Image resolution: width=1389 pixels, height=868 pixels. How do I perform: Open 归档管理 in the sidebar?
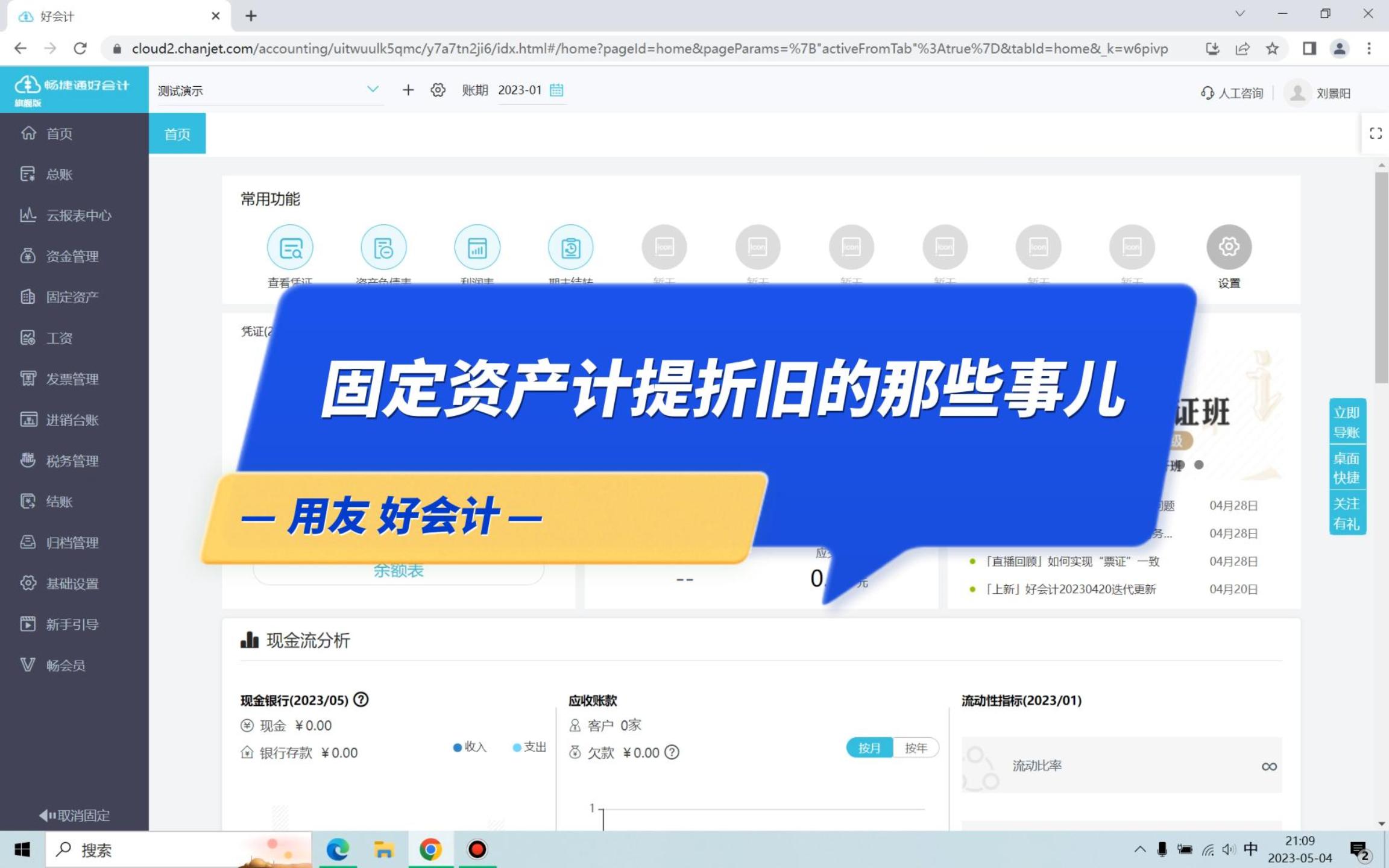click(74, 542)
